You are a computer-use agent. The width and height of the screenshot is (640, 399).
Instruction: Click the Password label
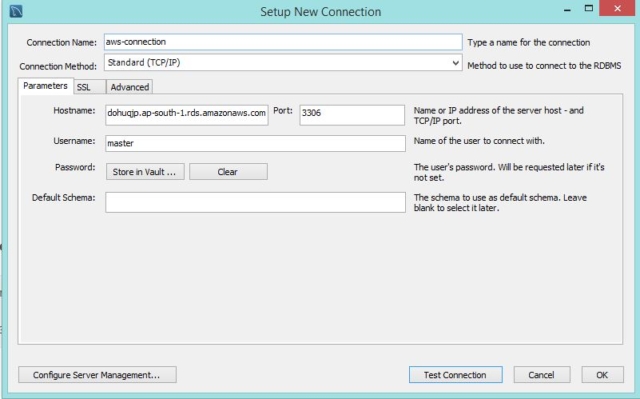point(75,167)
